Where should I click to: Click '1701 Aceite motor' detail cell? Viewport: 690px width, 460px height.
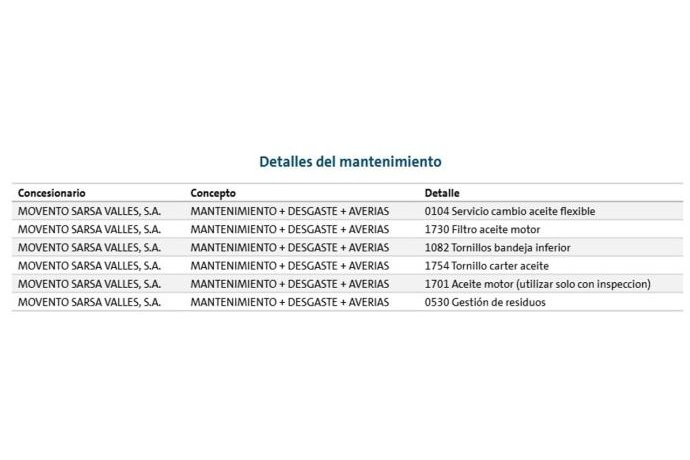tap(537, 283)
